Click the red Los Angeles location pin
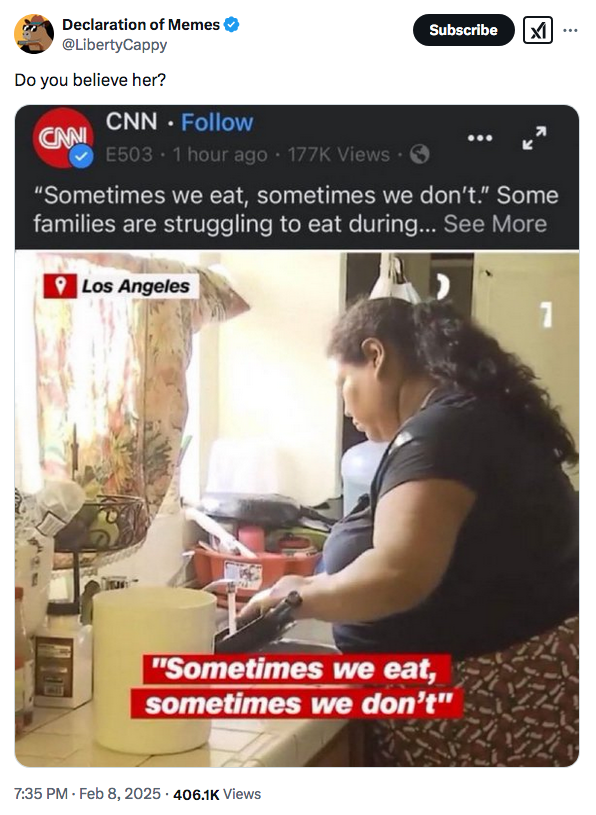 (x=60, y=286)
